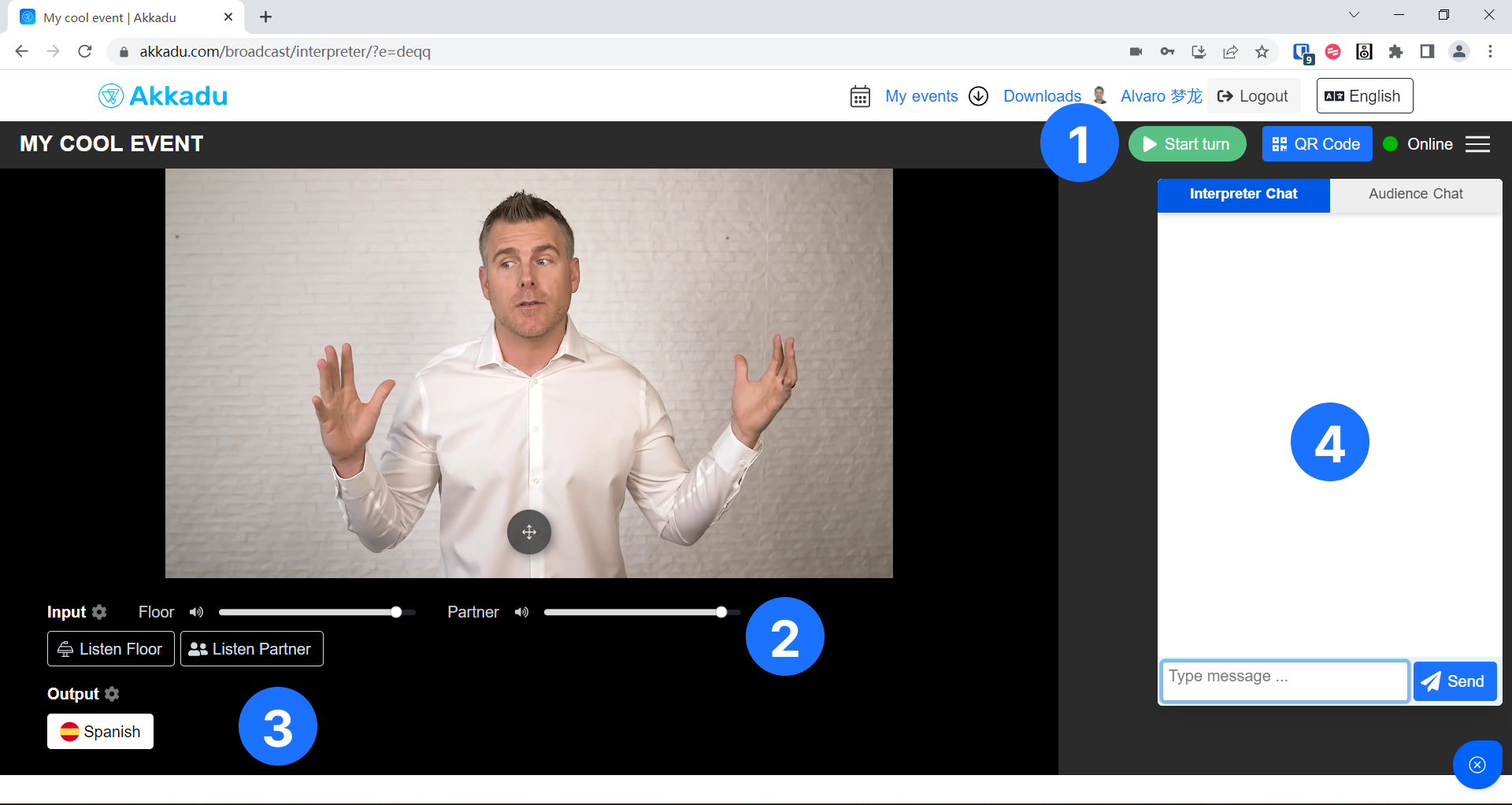Viewport: 1512px width, 805px height.
Task: Open Input settings gear
Action: coord(99,612)
